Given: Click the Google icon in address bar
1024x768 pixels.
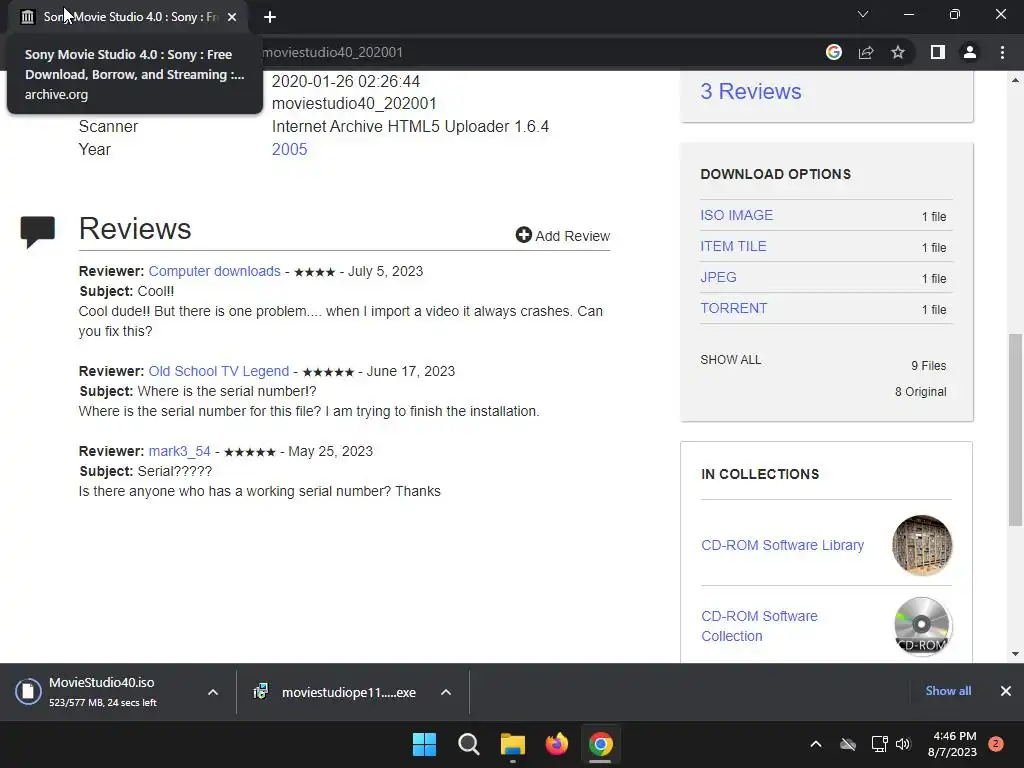Looking at the screenshot, I should (x=833, y=52).
